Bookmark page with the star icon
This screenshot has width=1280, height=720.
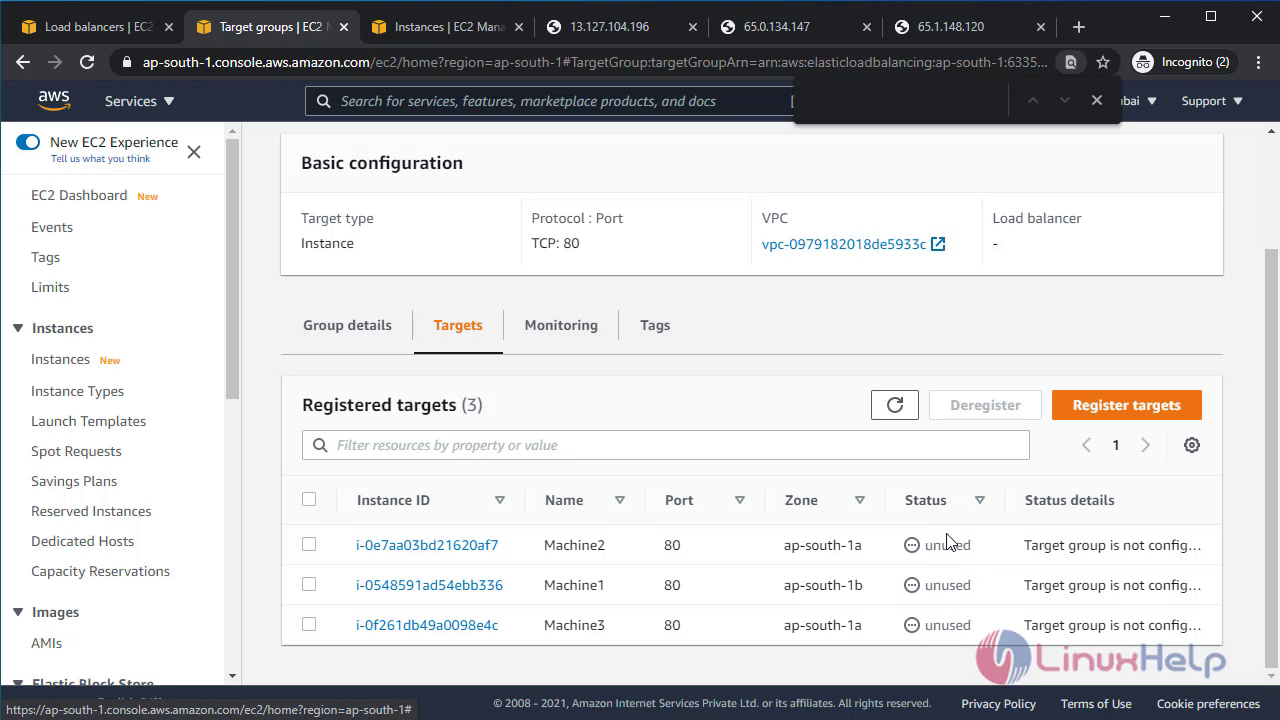pyautogui.click(x=1103, y=62)
